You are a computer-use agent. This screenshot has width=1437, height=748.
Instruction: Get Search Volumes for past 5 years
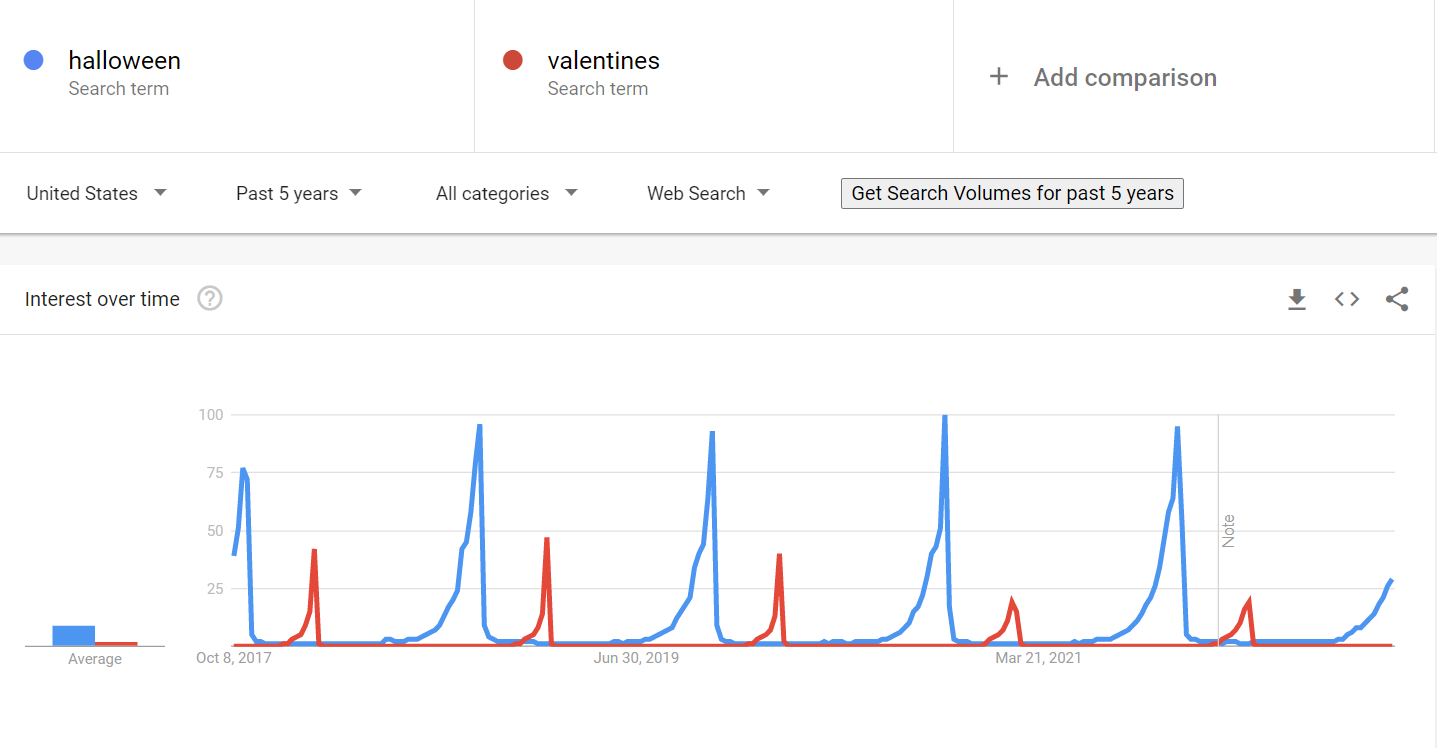(1012, 193)
